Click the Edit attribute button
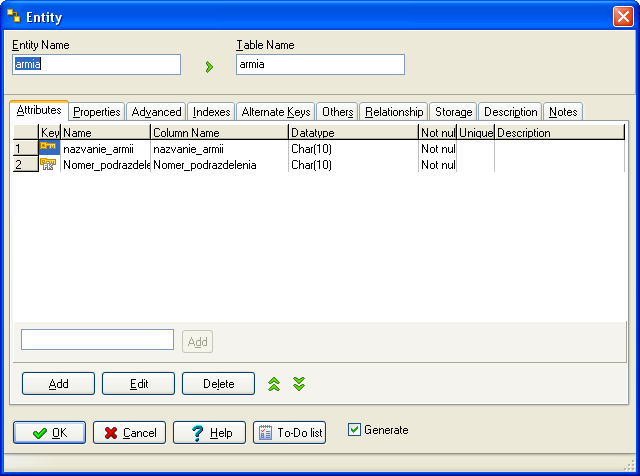This screenshot has height=476, width=640. (x=138, y=383)
